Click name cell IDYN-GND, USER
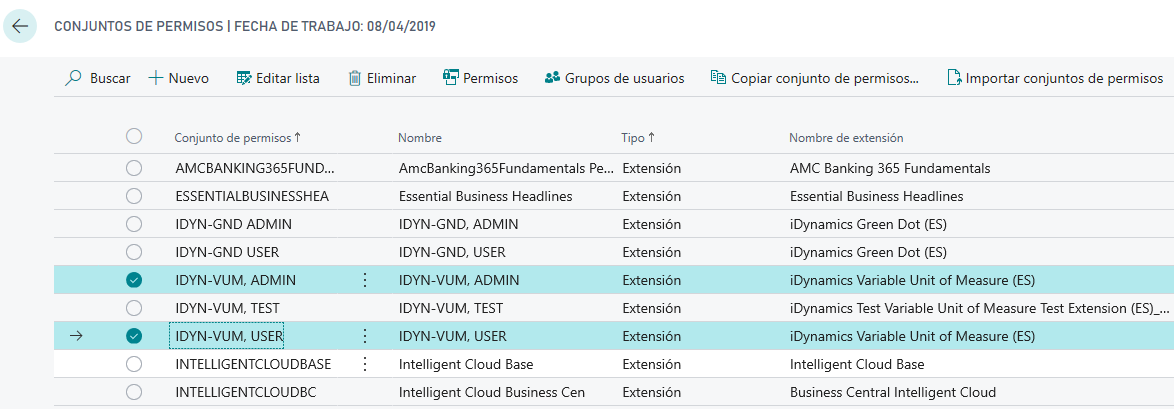1174x409 pixels. pyautogui.click(x=451, y=252)
